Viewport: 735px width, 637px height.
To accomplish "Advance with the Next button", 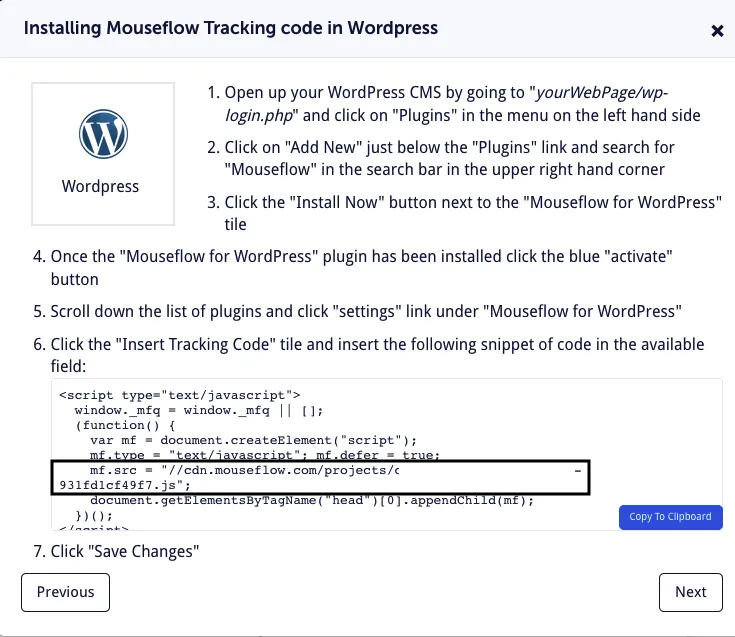I will pos(690,592).
